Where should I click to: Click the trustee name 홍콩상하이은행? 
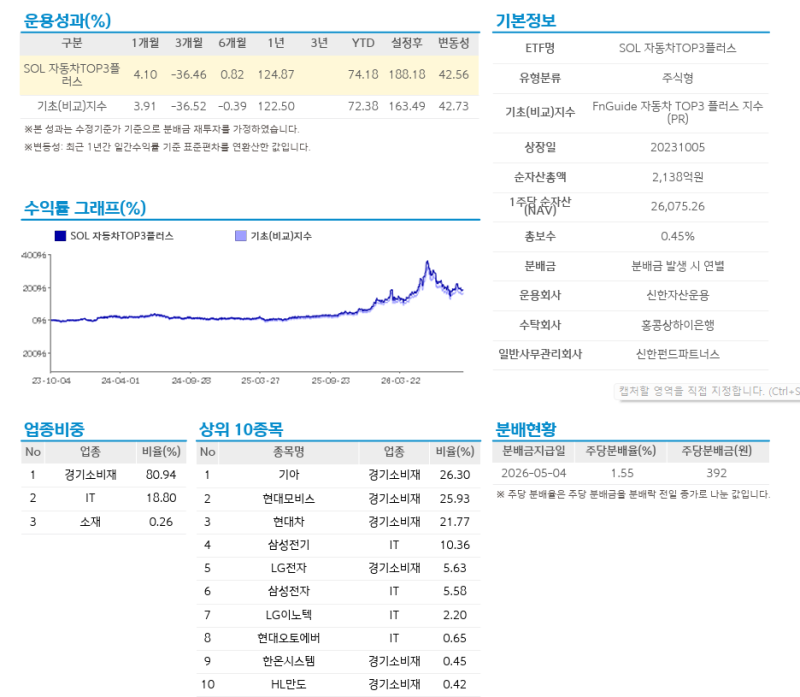[678, 325]
